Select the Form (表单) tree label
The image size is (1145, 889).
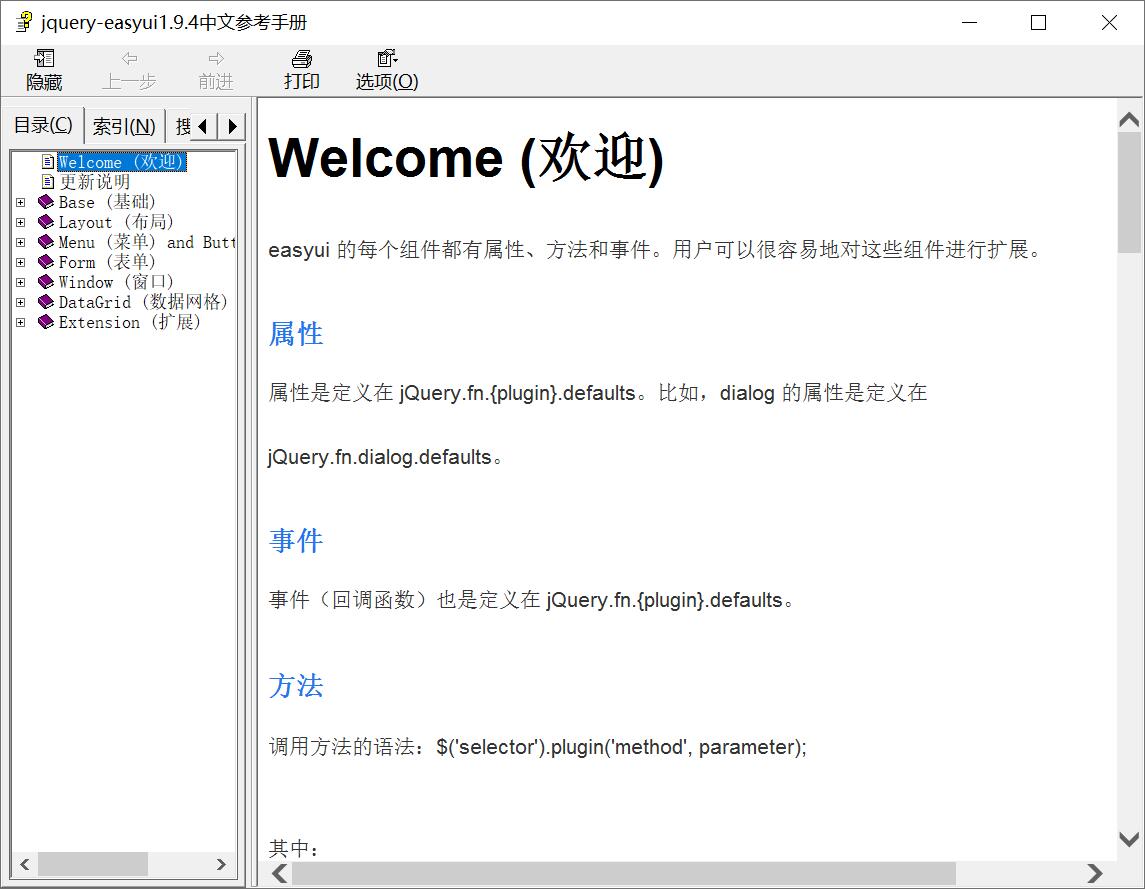107,262
